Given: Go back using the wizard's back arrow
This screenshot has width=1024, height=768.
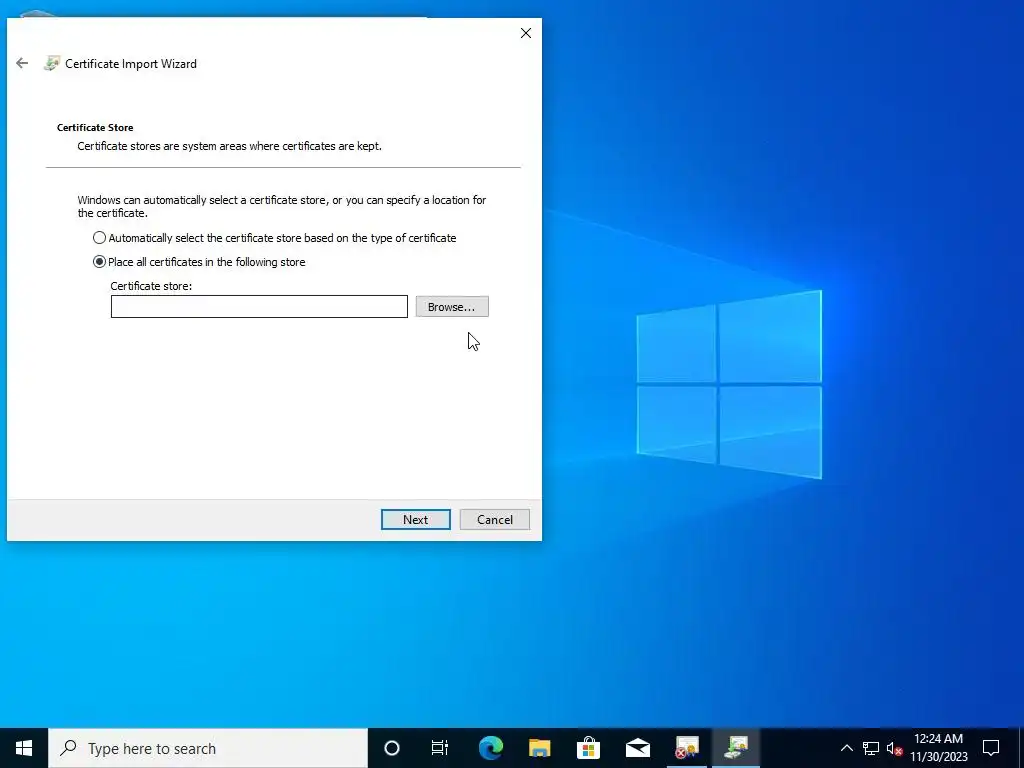Looking at the screenshot, I should click(x=22, y=63).
